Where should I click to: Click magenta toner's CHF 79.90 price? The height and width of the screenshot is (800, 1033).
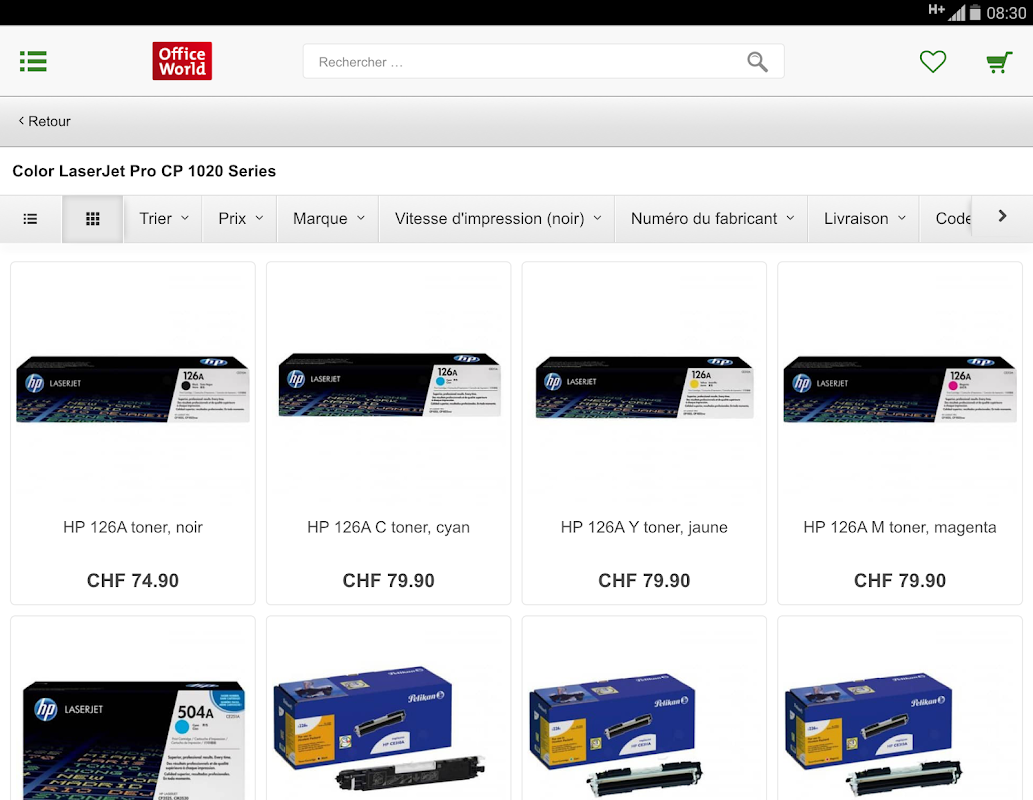900,581
